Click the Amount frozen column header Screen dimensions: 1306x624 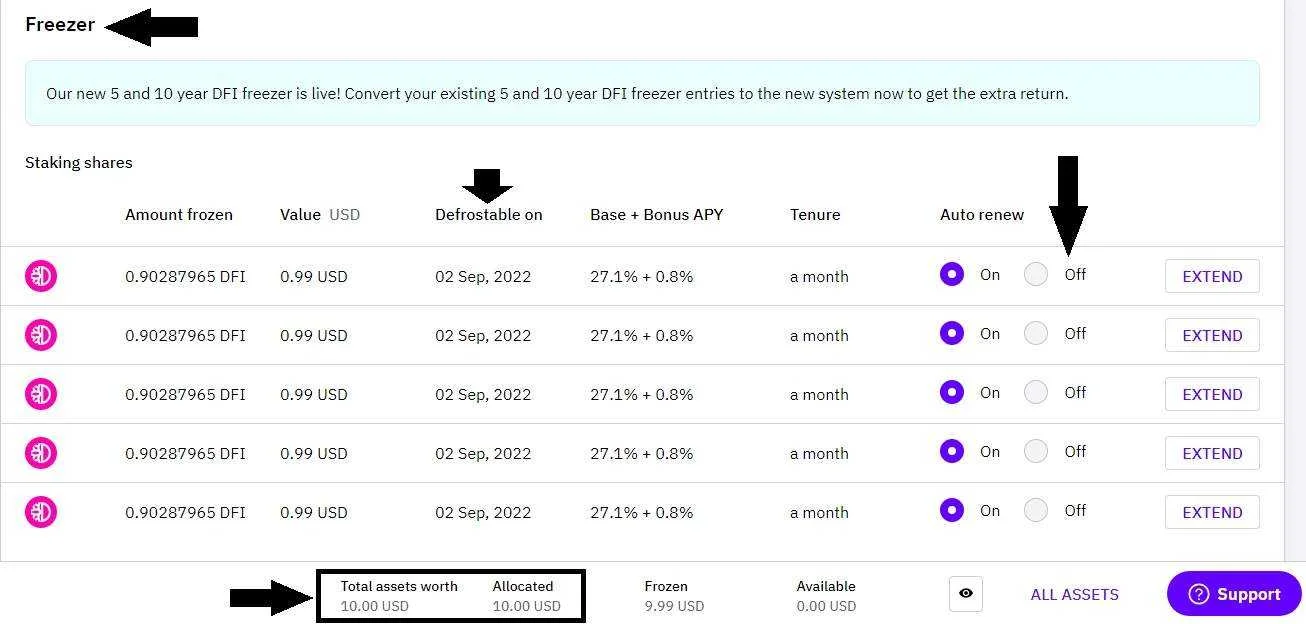pos(179,214)
